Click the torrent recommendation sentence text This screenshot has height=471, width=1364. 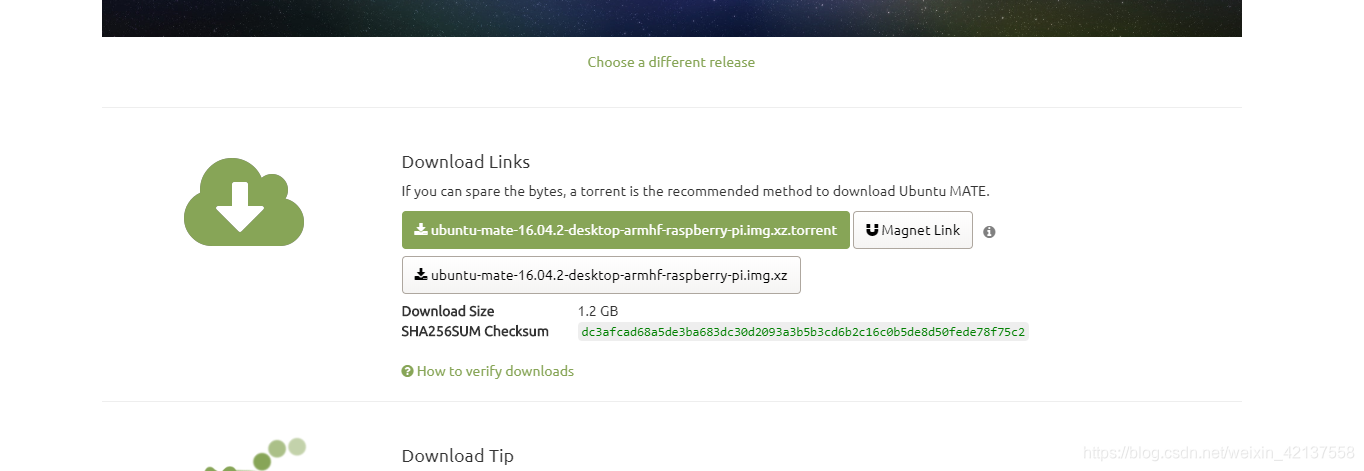click(695, 191)
